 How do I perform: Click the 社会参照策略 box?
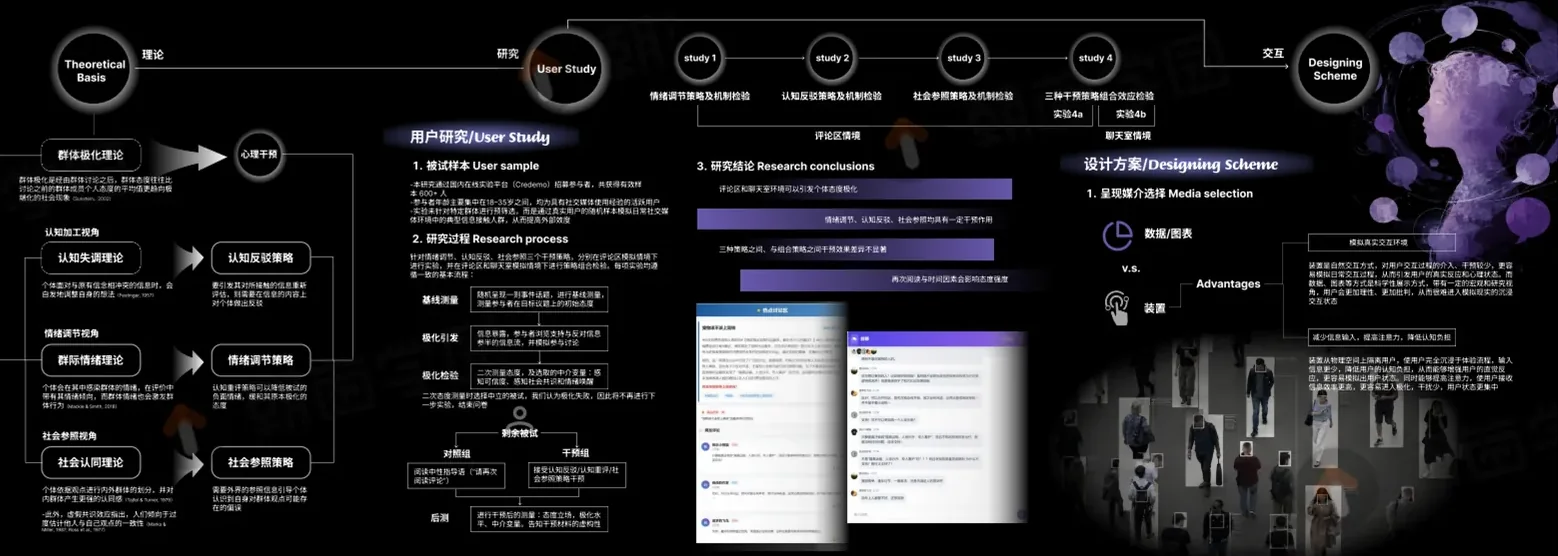(x=260, y=463)
